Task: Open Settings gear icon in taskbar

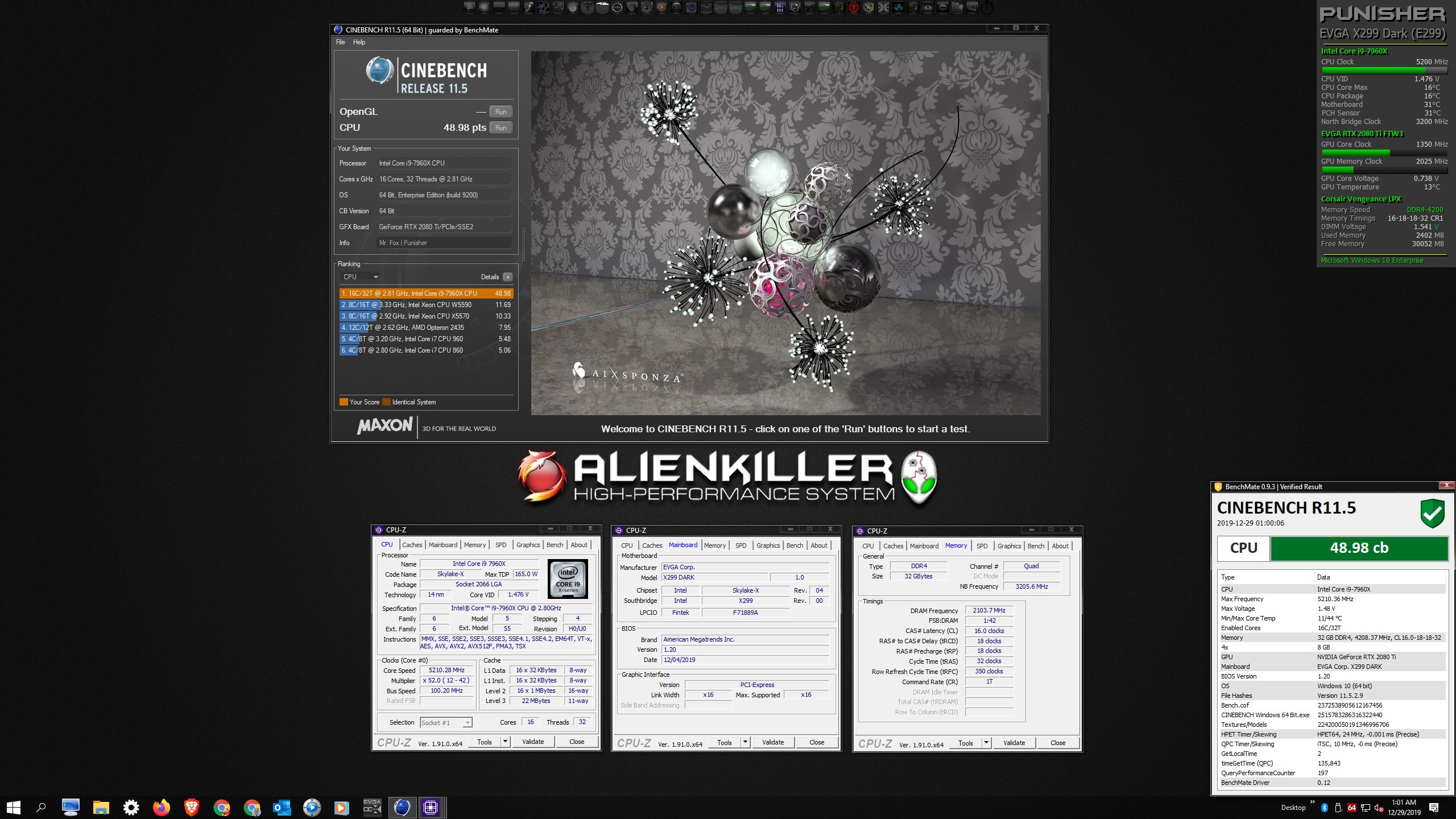Action: (131, 807)
